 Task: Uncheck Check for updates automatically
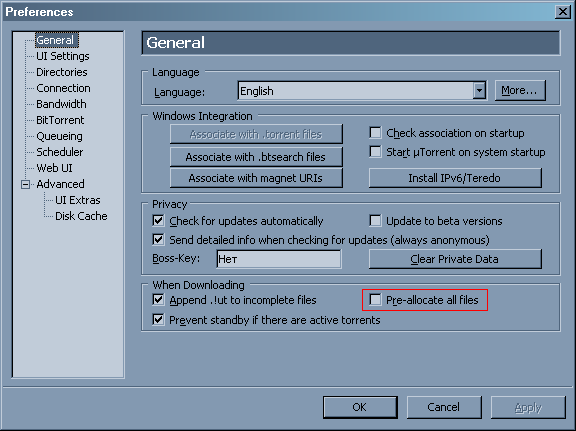[158, 221]
